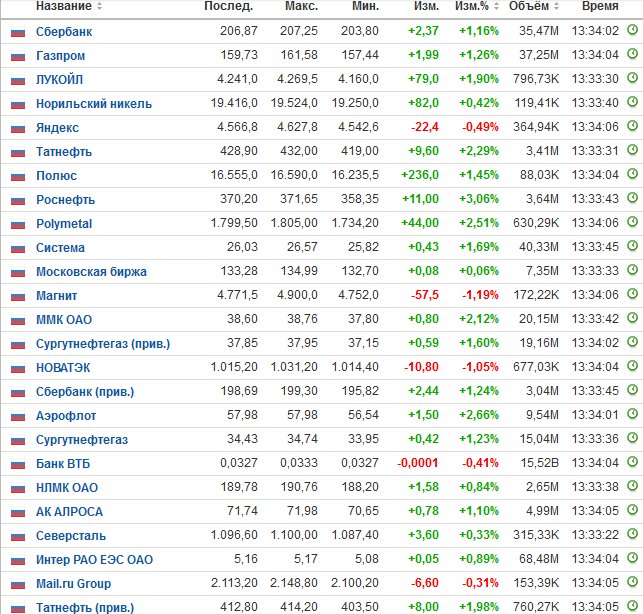Click the Russian flag beside Сбербанк (прив.)
This screenshot has height=614, width=643.
(18, 393)
